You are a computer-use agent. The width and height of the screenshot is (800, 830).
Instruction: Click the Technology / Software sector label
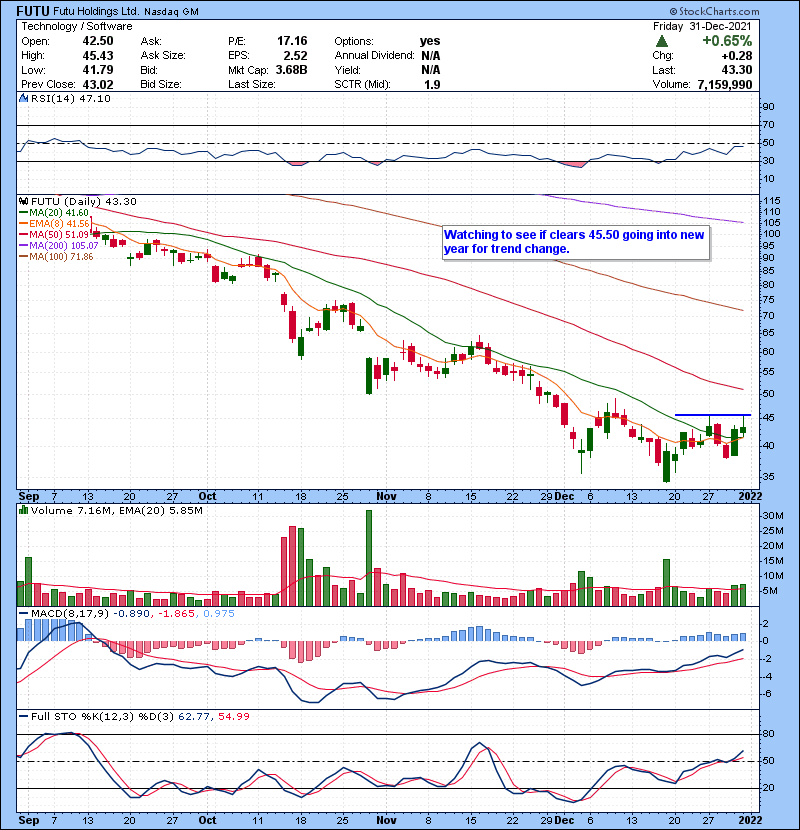[77, 26]
